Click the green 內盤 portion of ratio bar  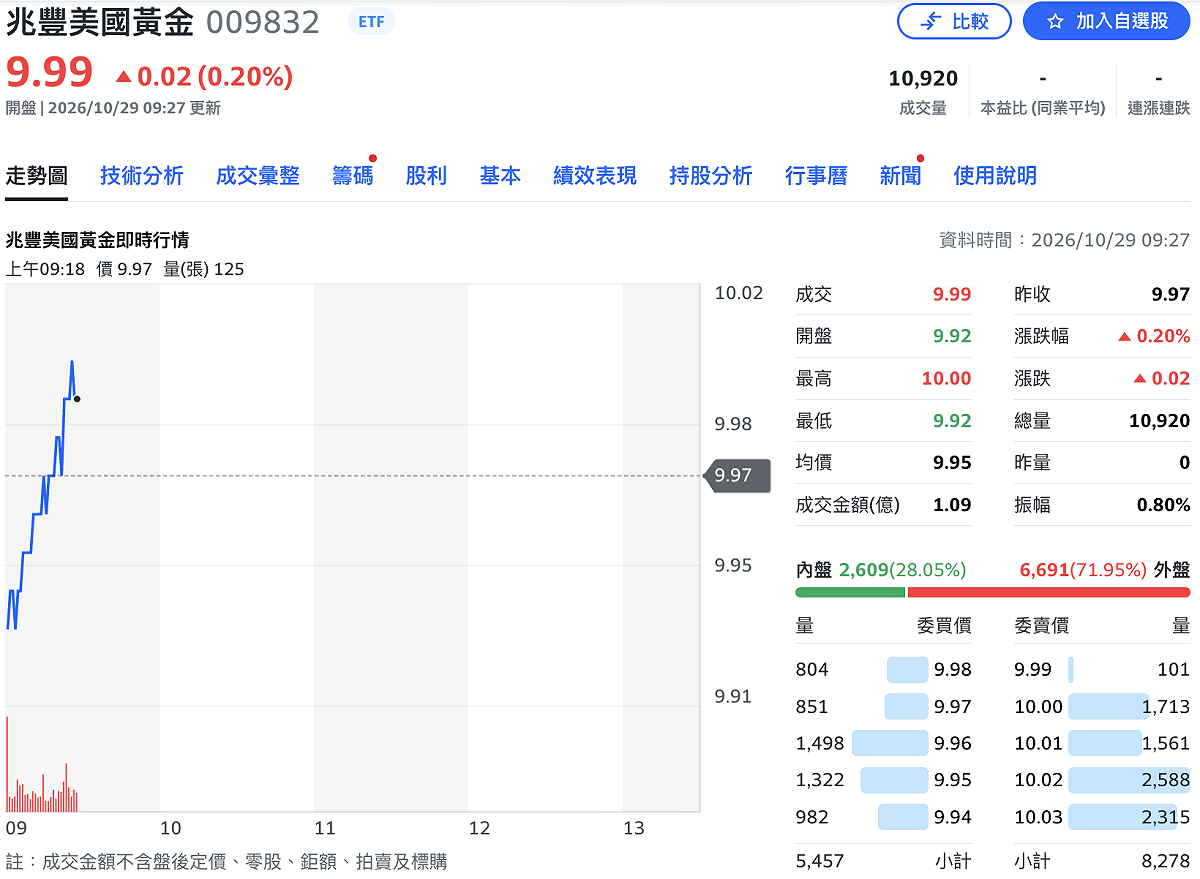[x=850, y=592]
